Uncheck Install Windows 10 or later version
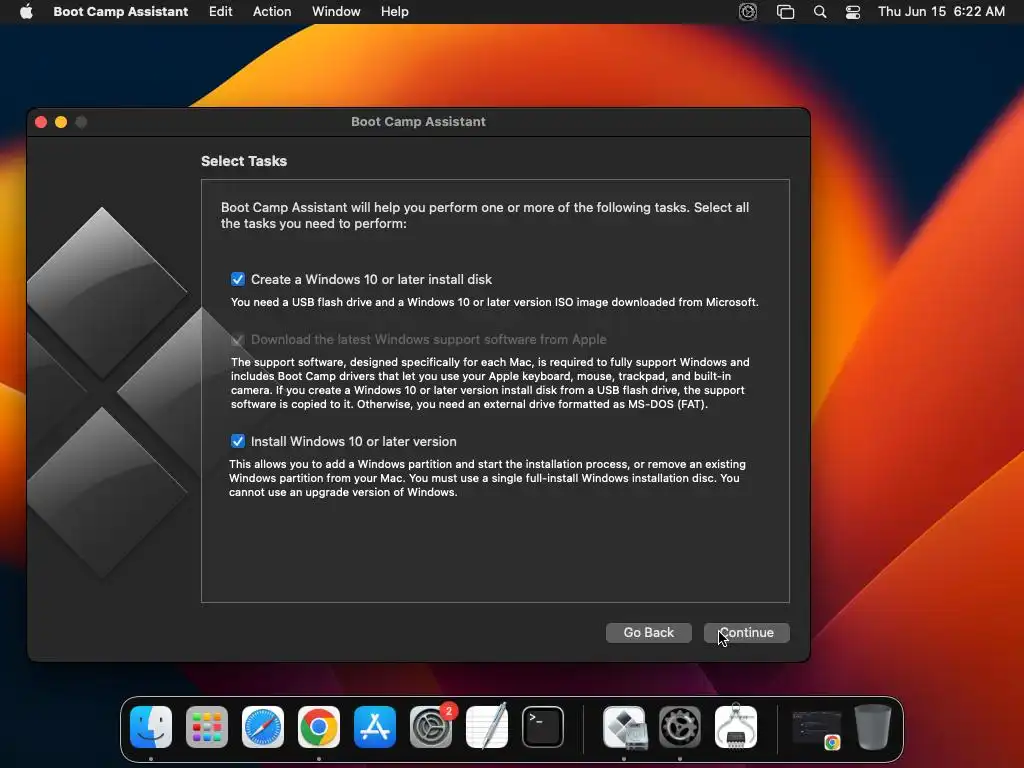 tap(238, 441)
